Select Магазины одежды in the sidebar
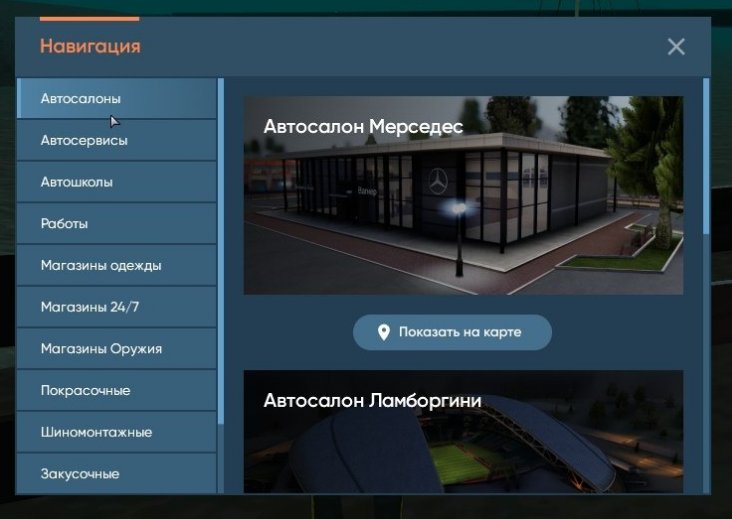This screenshot has width=732, height=519. click(x=117, y=265)
